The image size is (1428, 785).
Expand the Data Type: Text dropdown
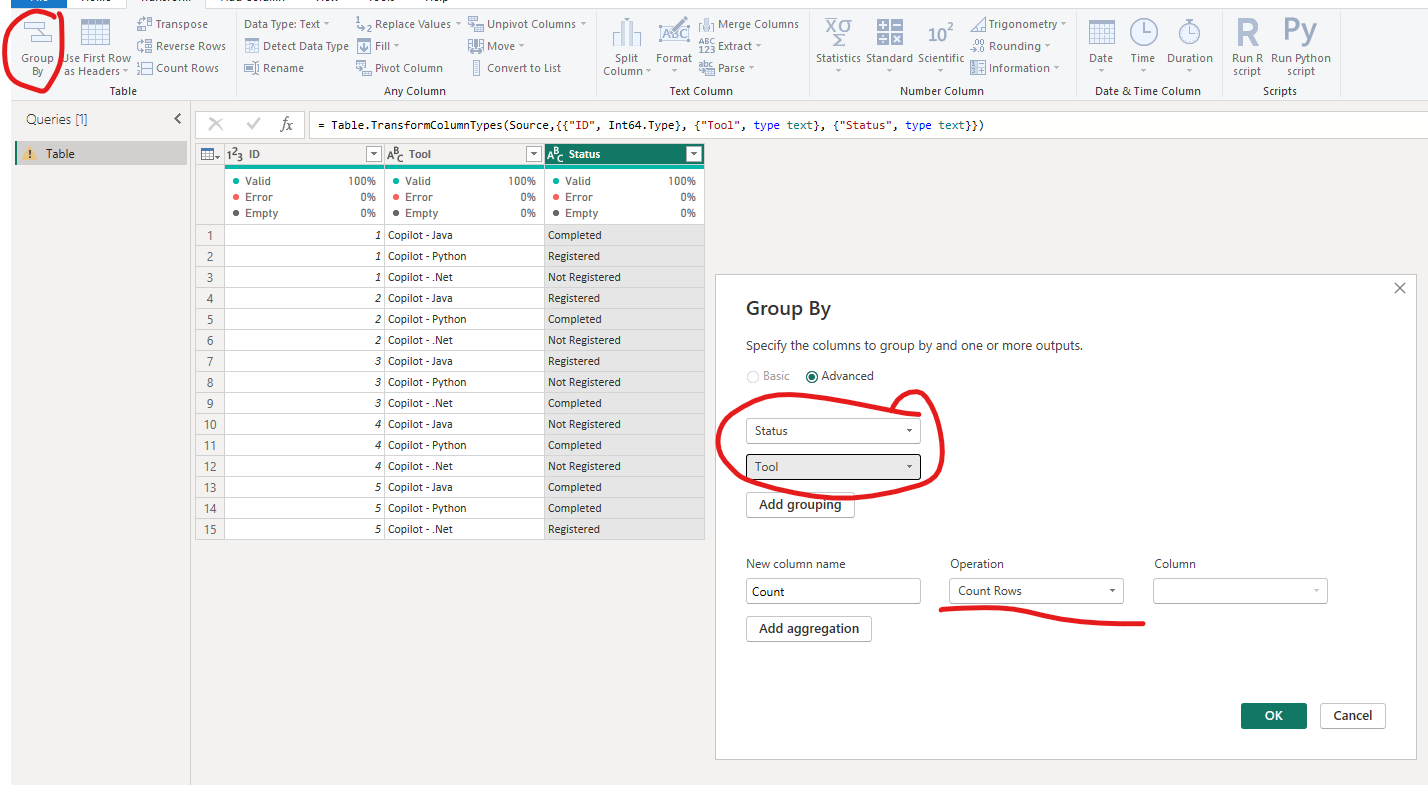287,24
